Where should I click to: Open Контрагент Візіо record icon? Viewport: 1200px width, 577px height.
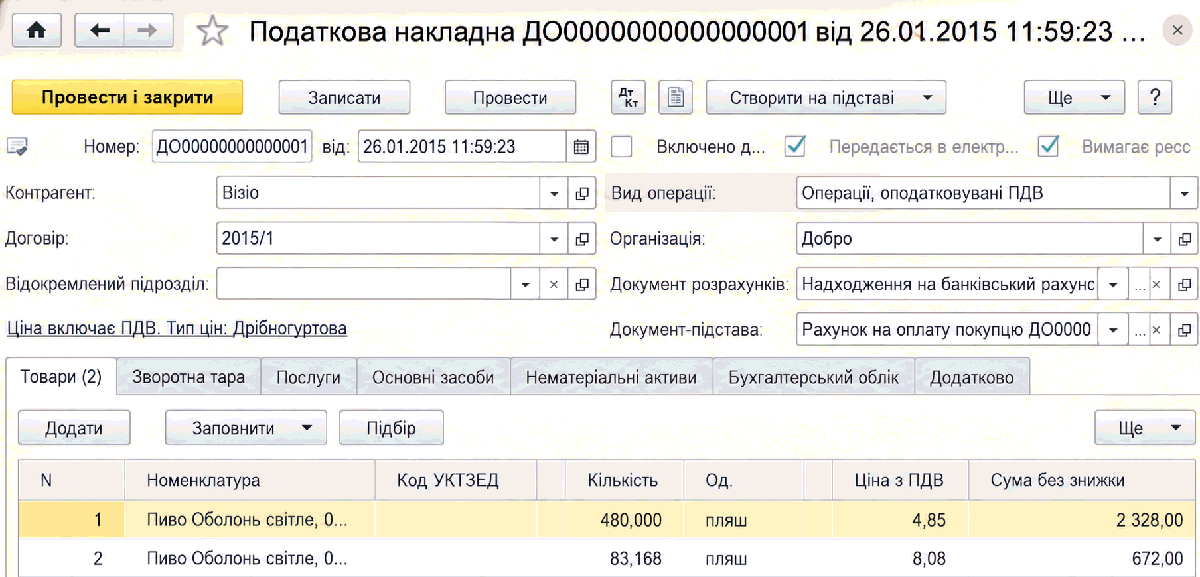point(582,193)
